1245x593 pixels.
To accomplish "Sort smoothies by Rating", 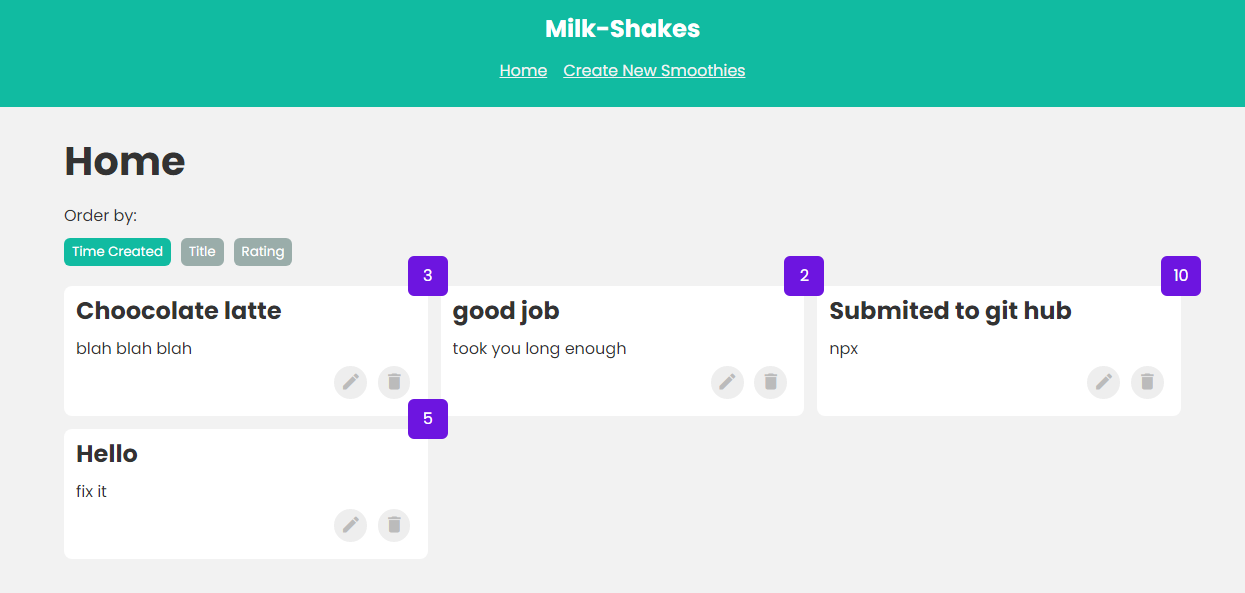I will (x=263, y=251).
